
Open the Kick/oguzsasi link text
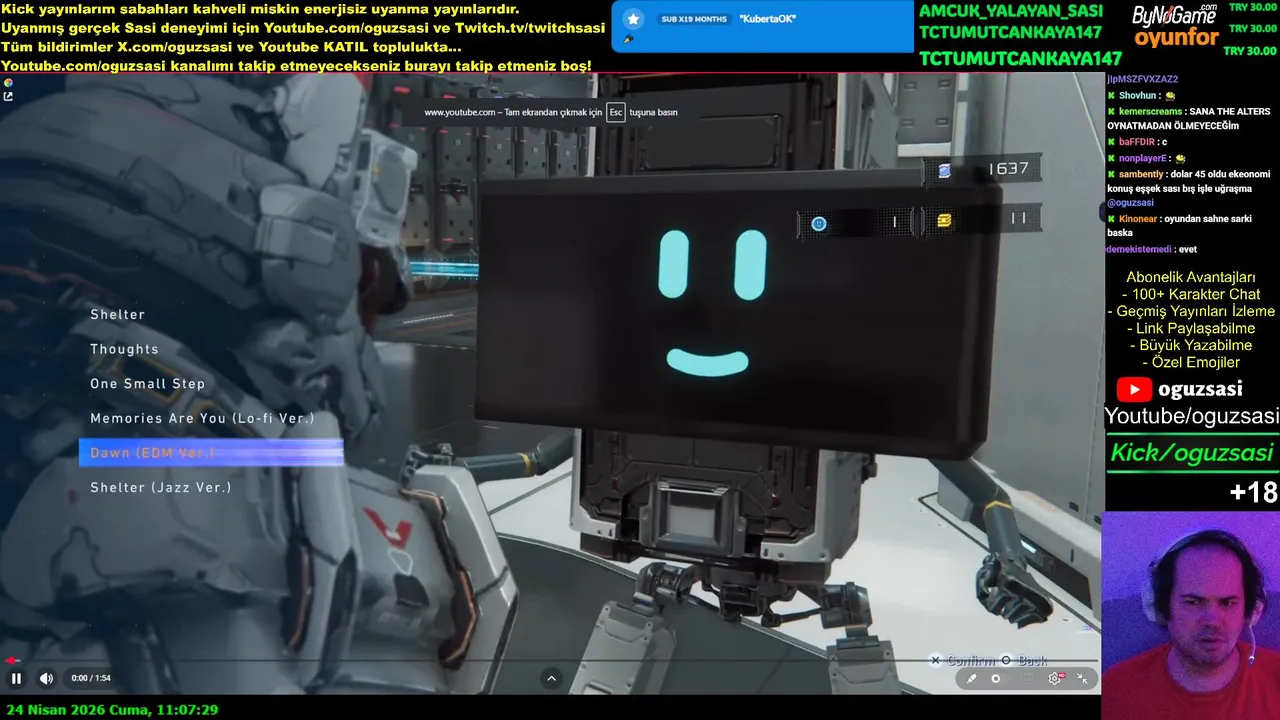pyautogui.click(x=1192, y=453)
